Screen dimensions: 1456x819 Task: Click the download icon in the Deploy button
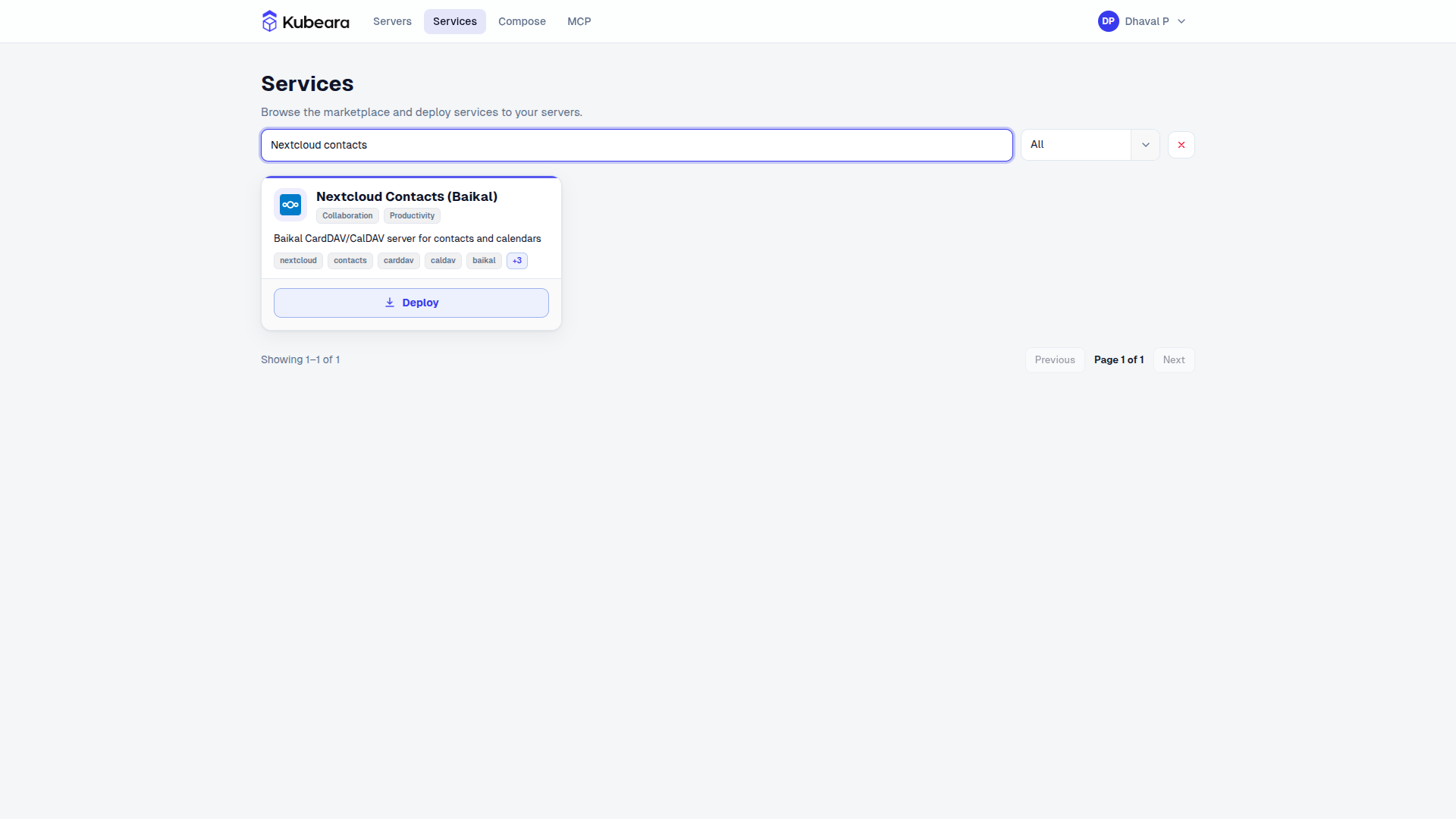pyautogui.click(x=390, y=303)
